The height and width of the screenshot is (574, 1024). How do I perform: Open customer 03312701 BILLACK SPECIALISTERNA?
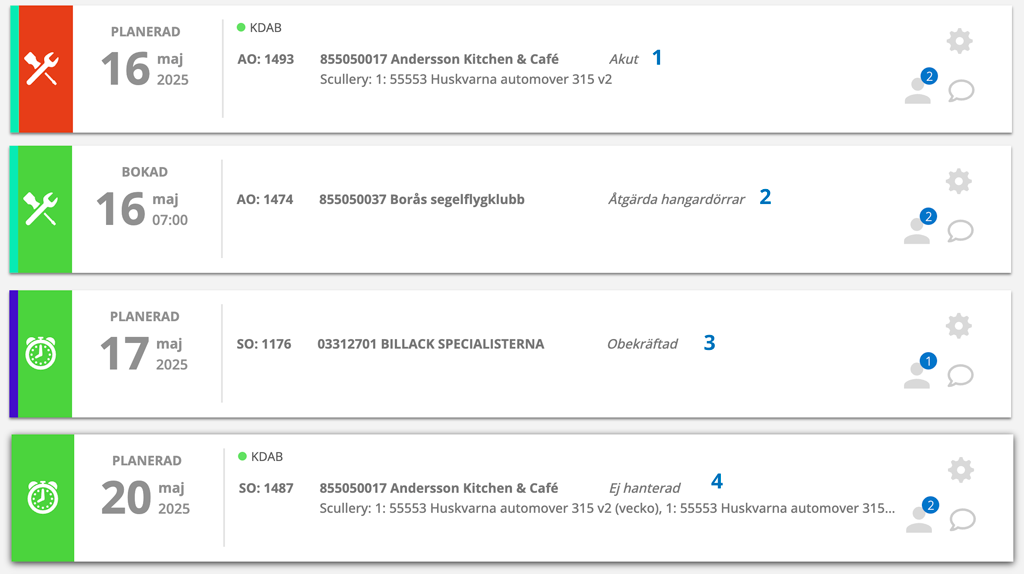click(x=430, y=344)
